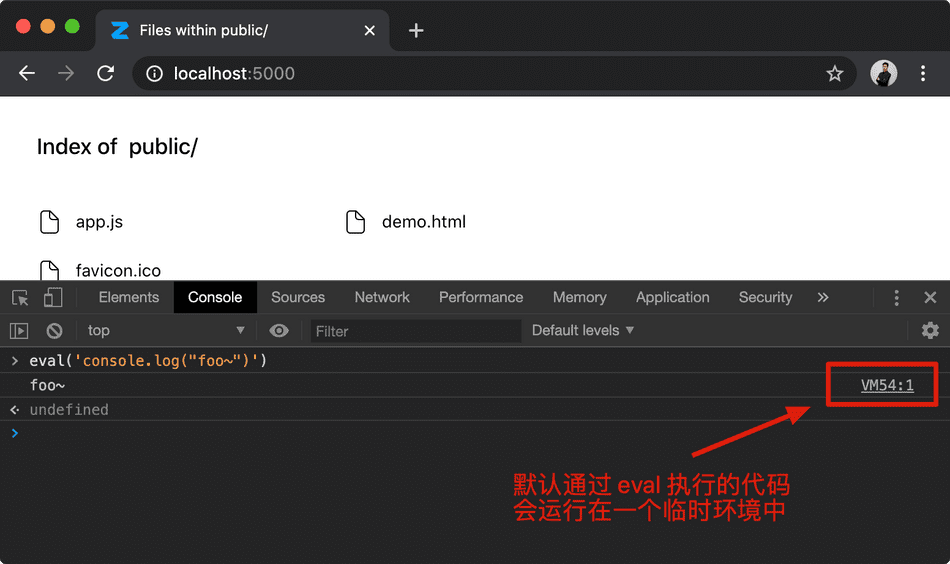Viewport: 950px width, 564px height.
Task: Switch to the Sources tab
Action: [298, 298]
